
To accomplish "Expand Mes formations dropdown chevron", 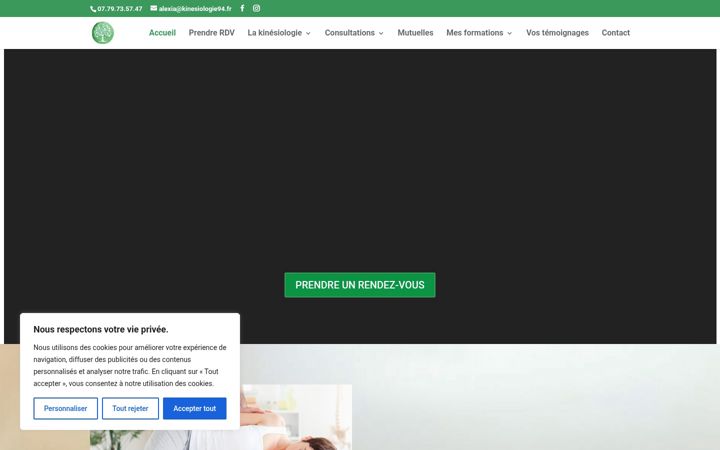I will coord(509,33).
